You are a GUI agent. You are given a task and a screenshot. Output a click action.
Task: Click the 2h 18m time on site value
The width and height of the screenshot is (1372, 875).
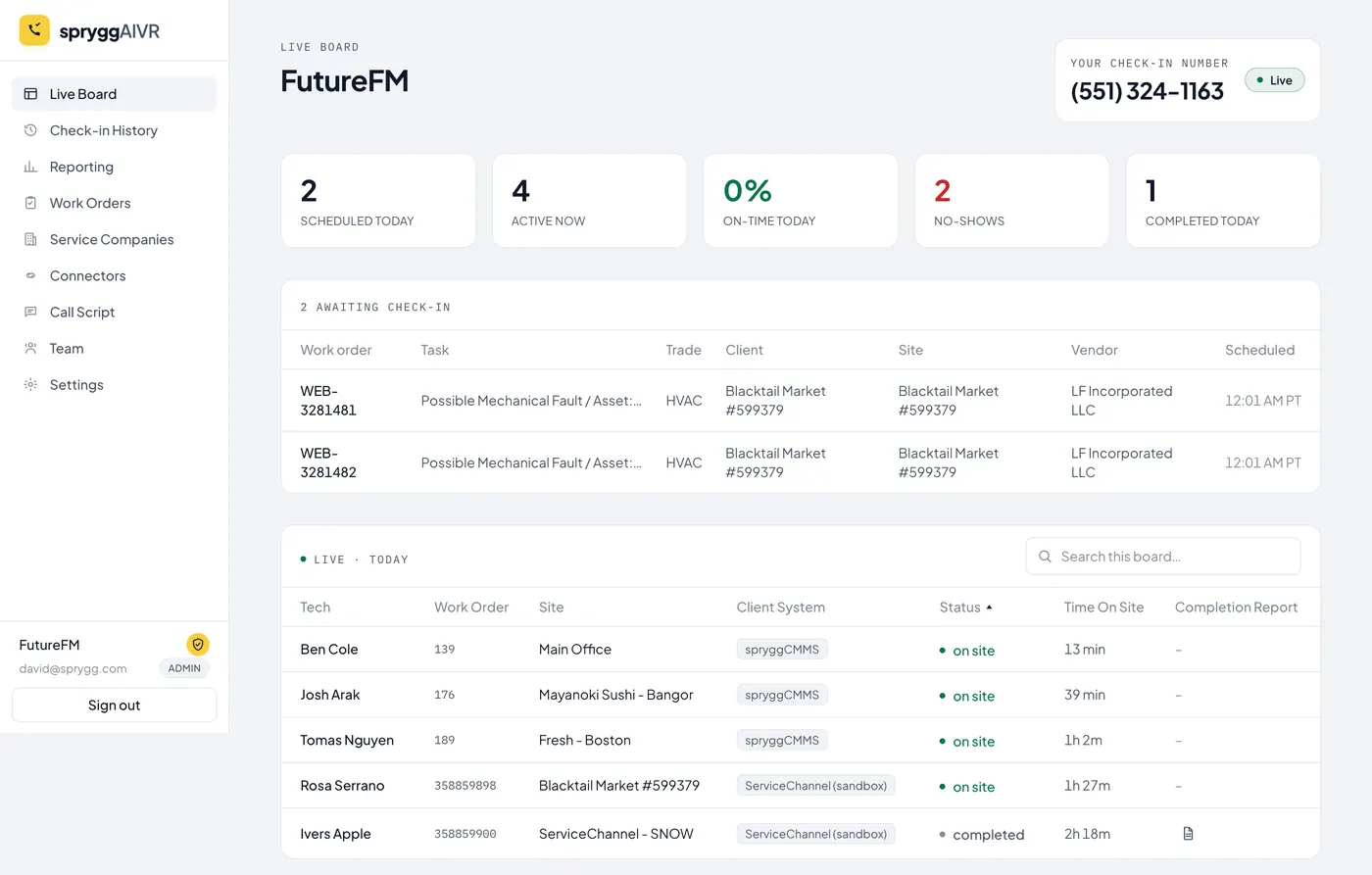pos(1087,834)
